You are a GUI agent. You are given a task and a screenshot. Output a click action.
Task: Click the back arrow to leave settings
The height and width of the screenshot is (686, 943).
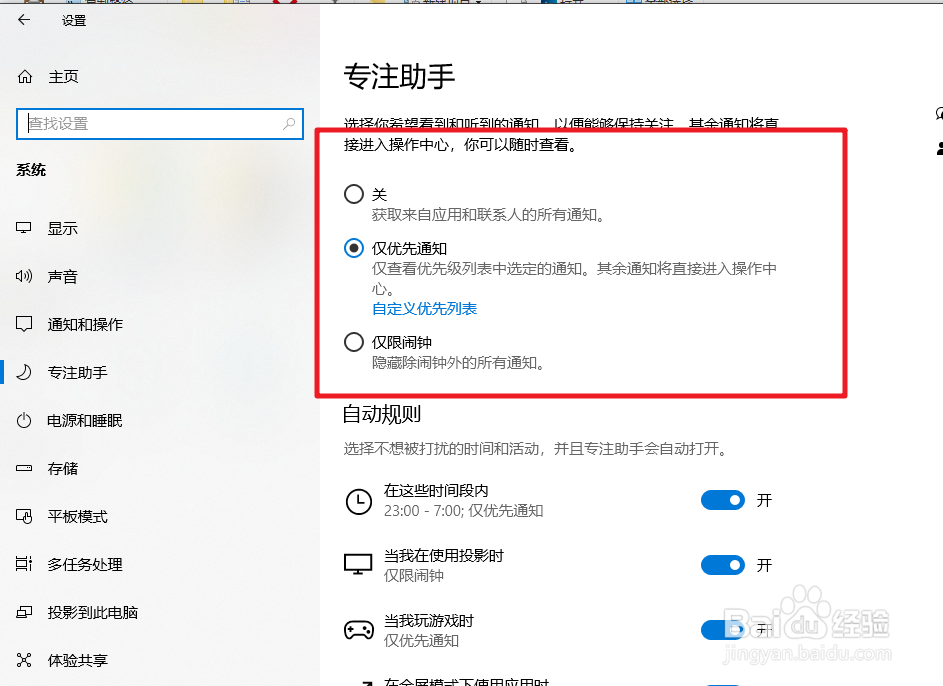[23, 19]
